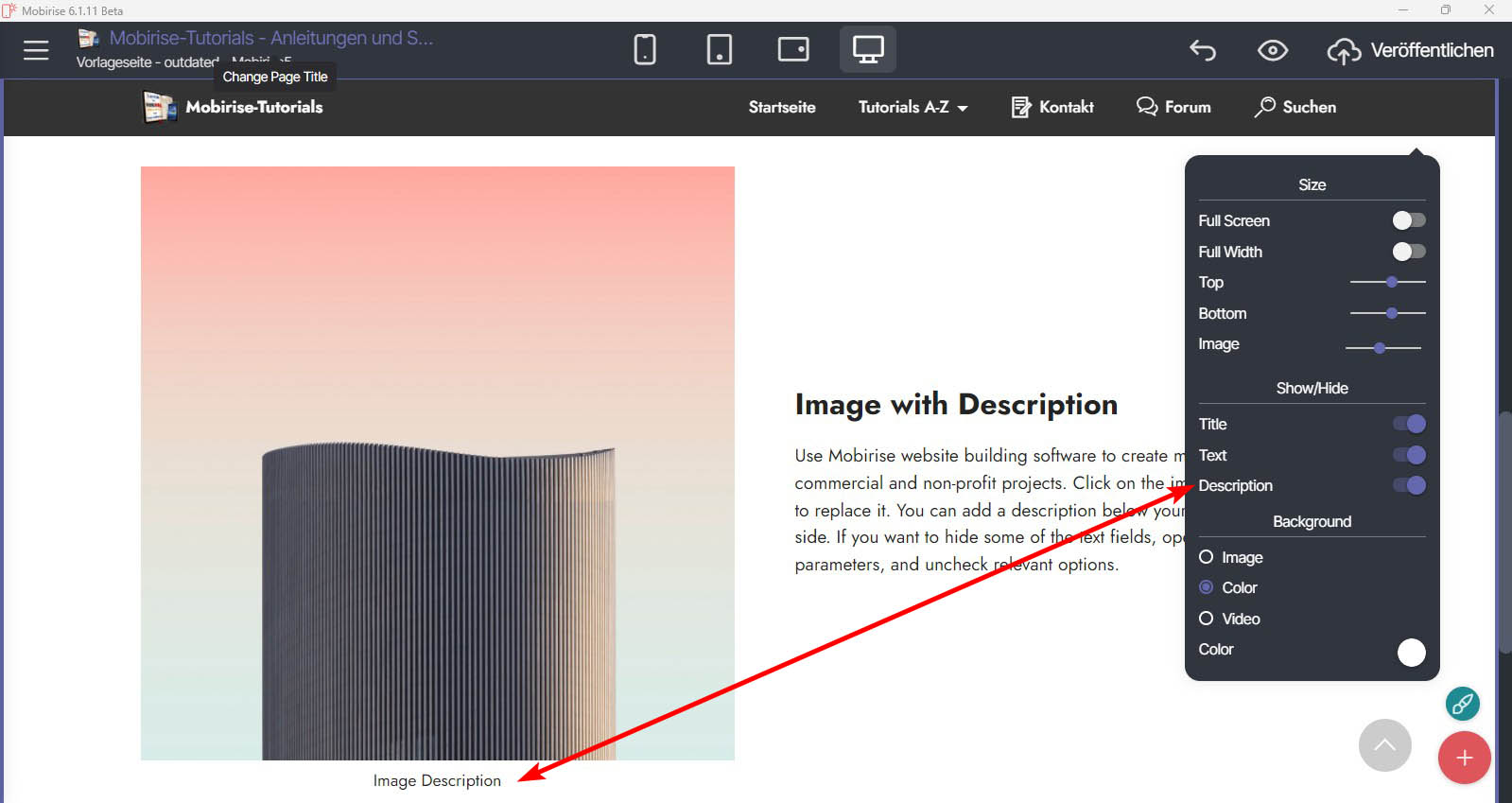Click the undo arrow icon
This screenshot has height=803, width=1512.
click(x=1203, y=50)
